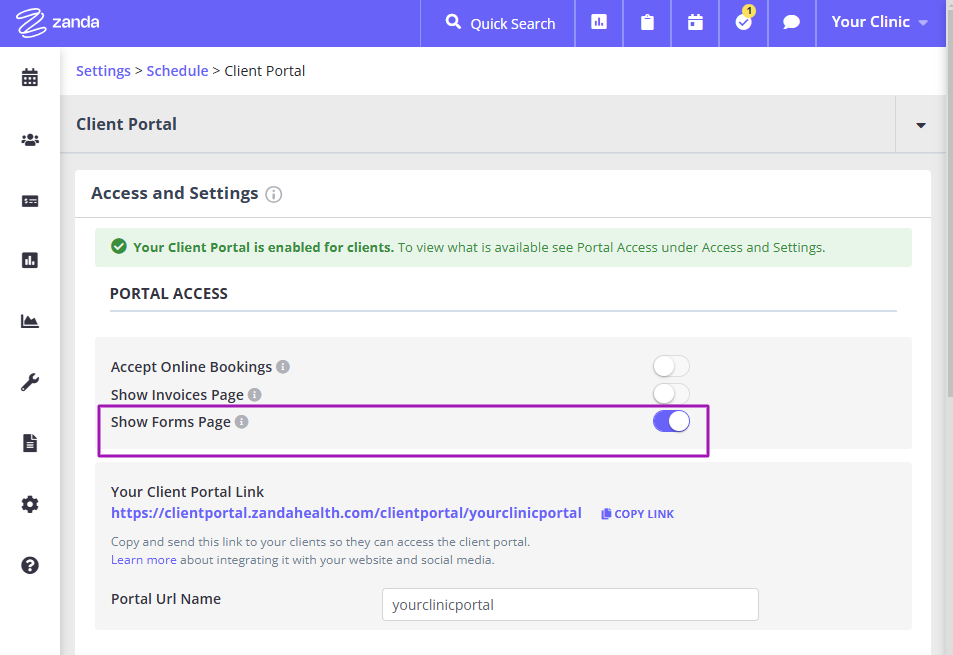The height and width of the screenshot is (655, 953).
Task: Open the Learn more link
Action: 143,559
